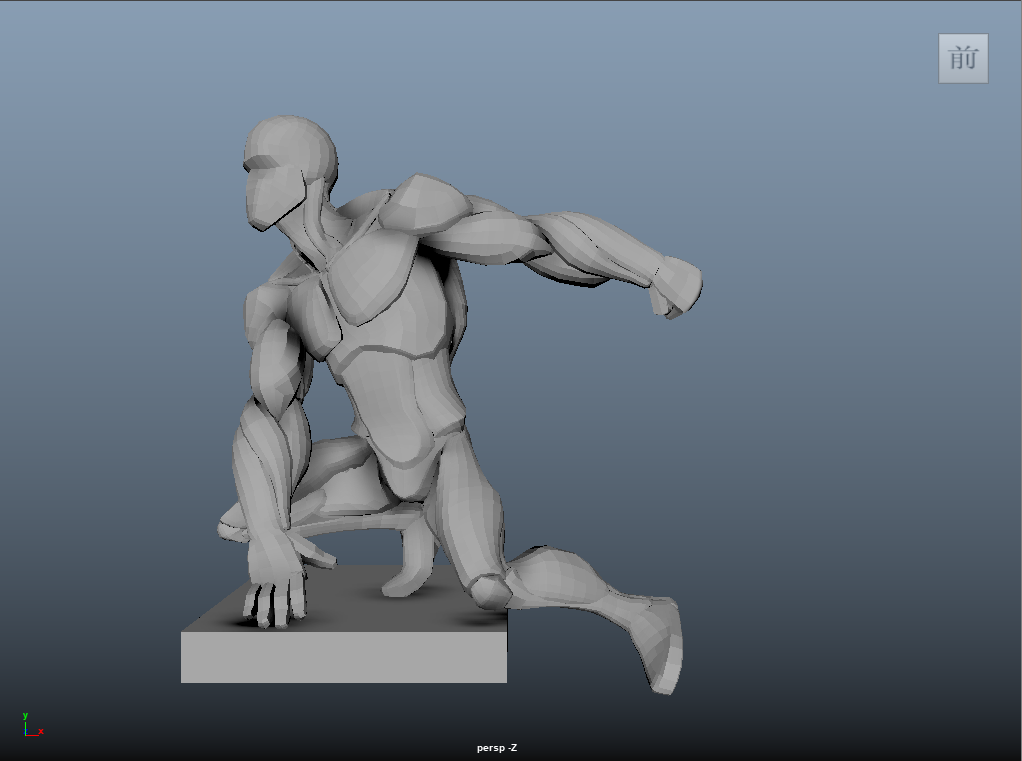This screenshot has width=1022, height=761.
Task: Select the figure's extended fist
Action: (677, 287)
